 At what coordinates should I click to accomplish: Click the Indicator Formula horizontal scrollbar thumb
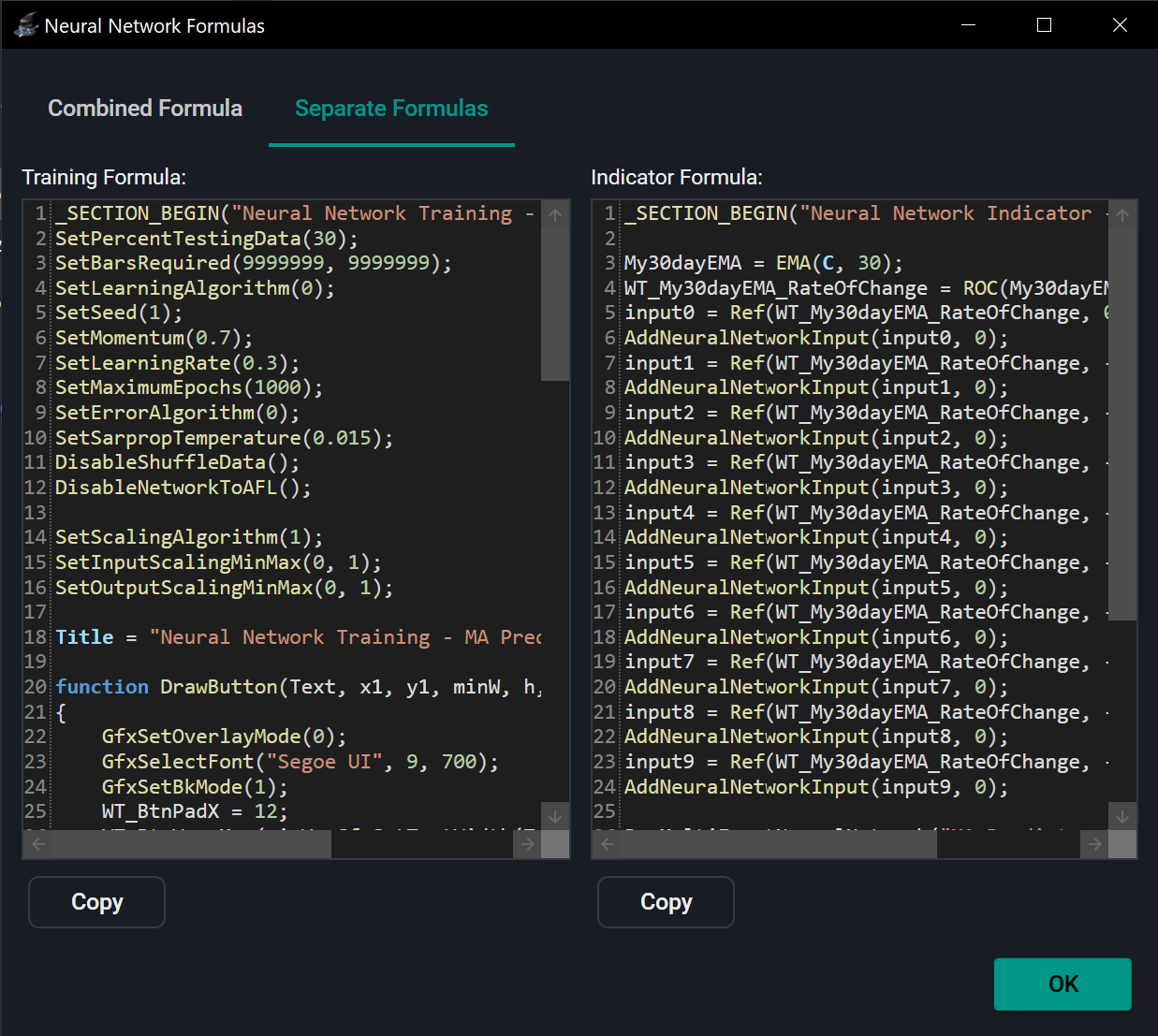[779, 844]
